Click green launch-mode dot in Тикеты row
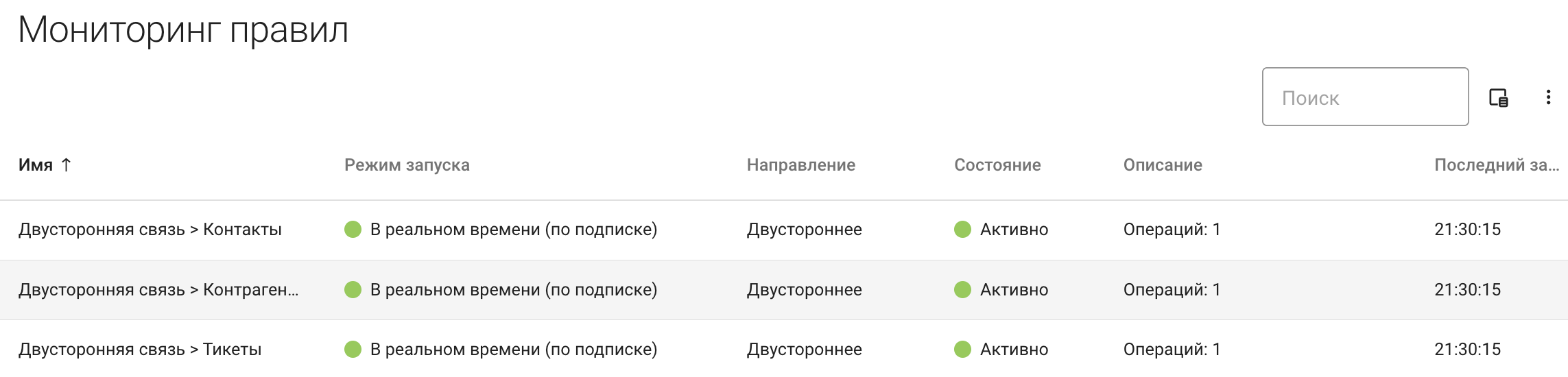Screen dimensions: 1568x377 [x=353, y=350]
